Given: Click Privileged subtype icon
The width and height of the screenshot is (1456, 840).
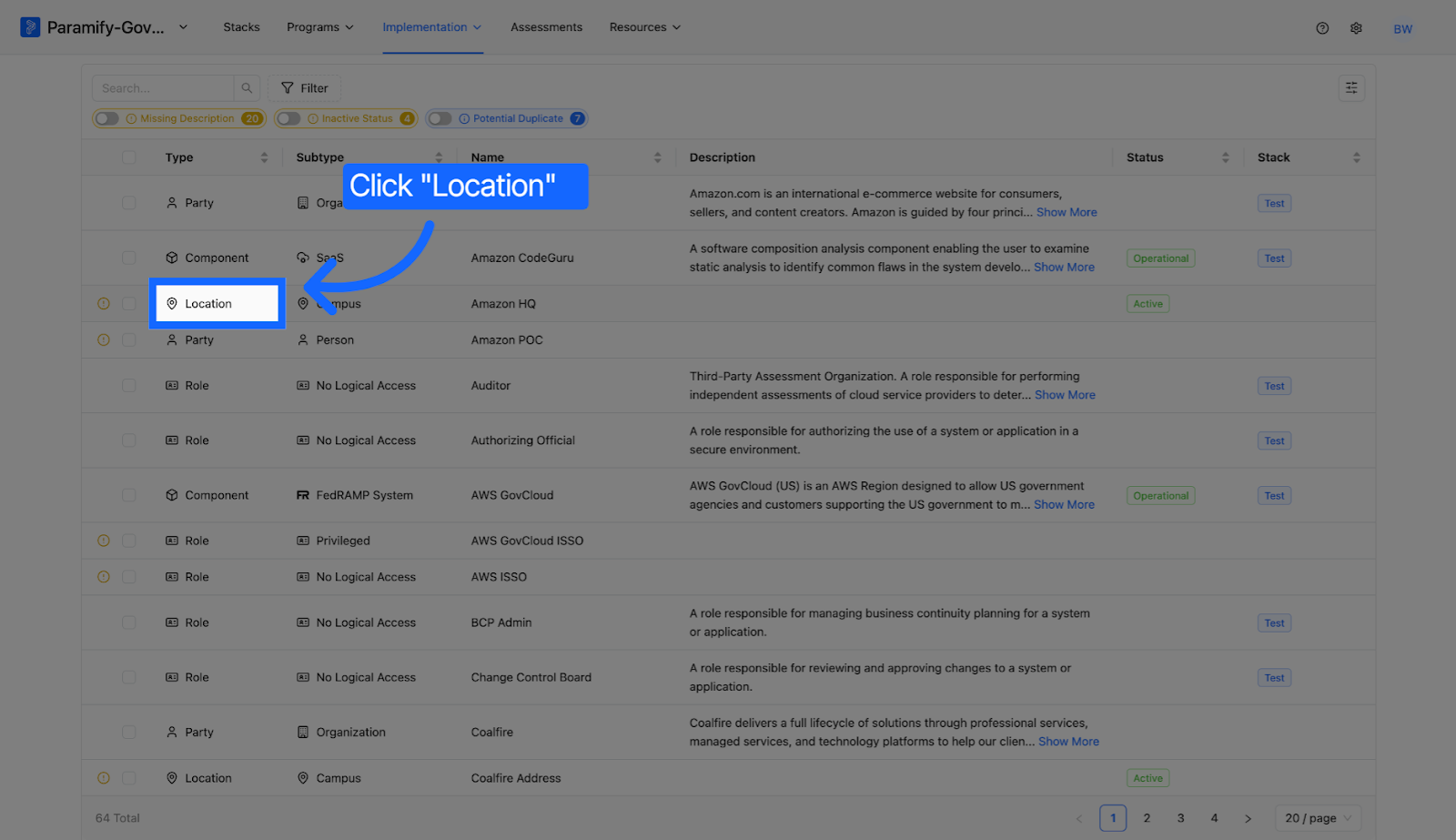Looking at the screenshot, I should pyautogui.click(x=303, y=541).
